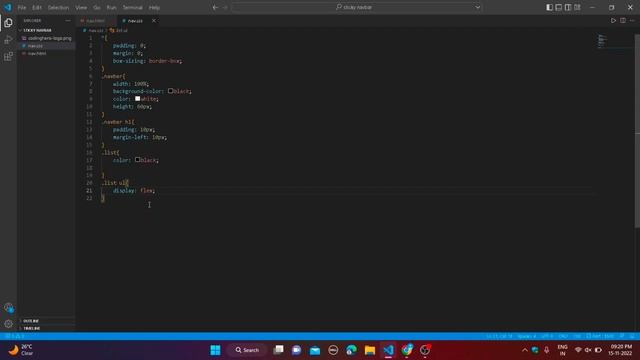Close the nav.css editor tab

click(154, 21)
